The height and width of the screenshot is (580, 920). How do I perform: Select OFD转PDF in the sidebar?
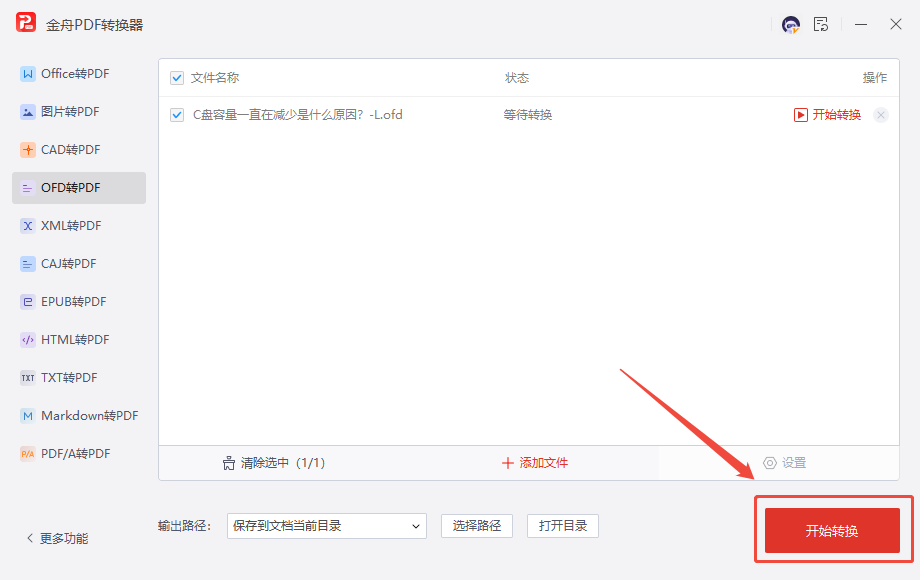pos(79,188)
